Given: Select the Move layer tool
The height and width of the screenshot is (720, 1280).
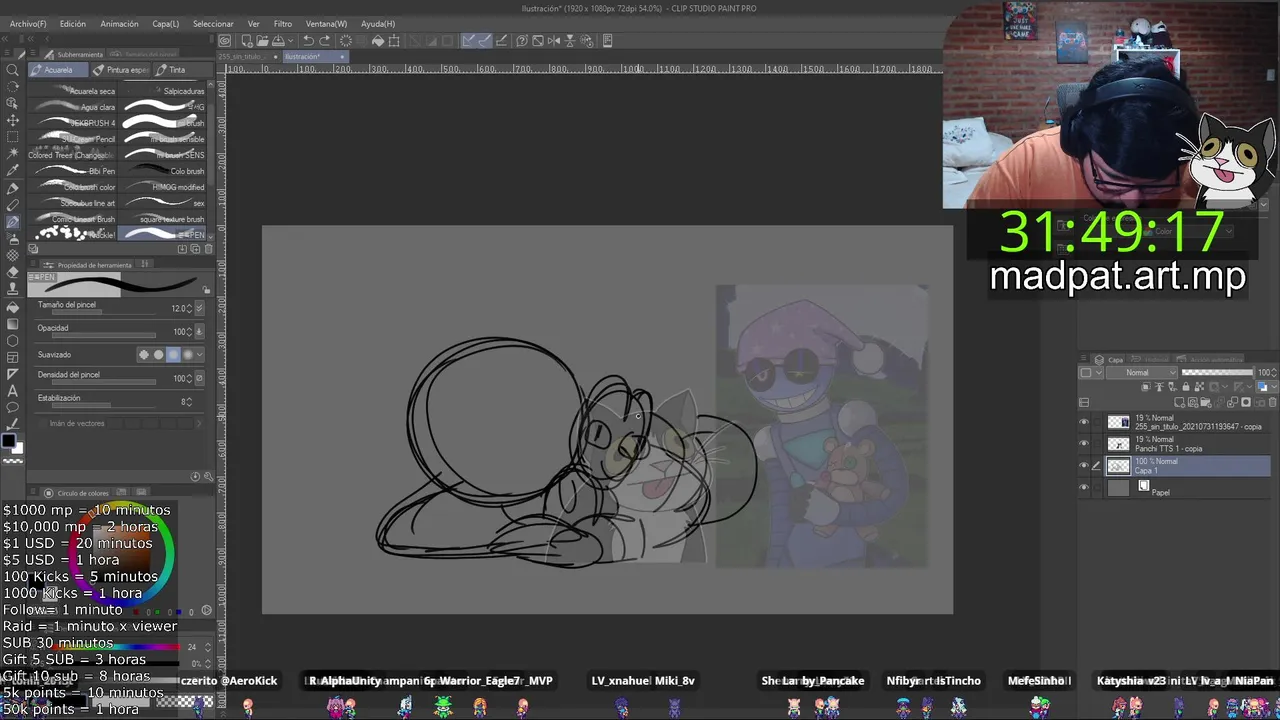Looking at the screenshot, I should coord(13,119).
